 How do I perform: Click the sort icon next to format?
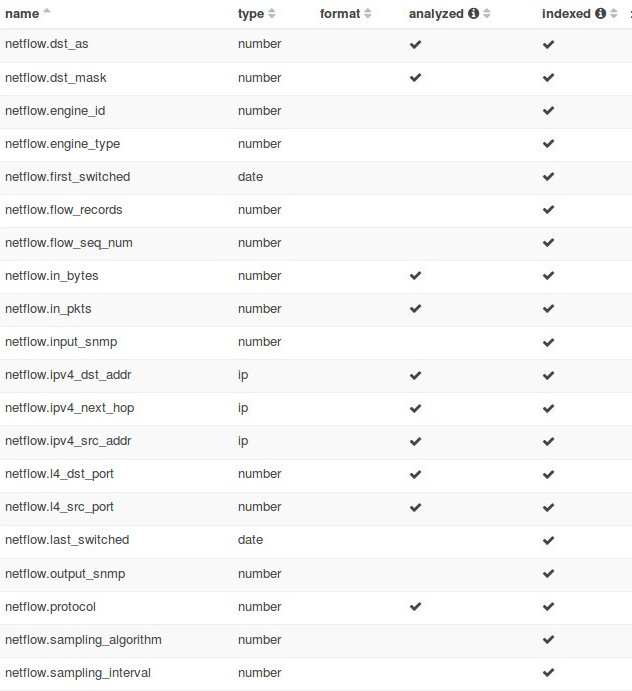(368, 14)
